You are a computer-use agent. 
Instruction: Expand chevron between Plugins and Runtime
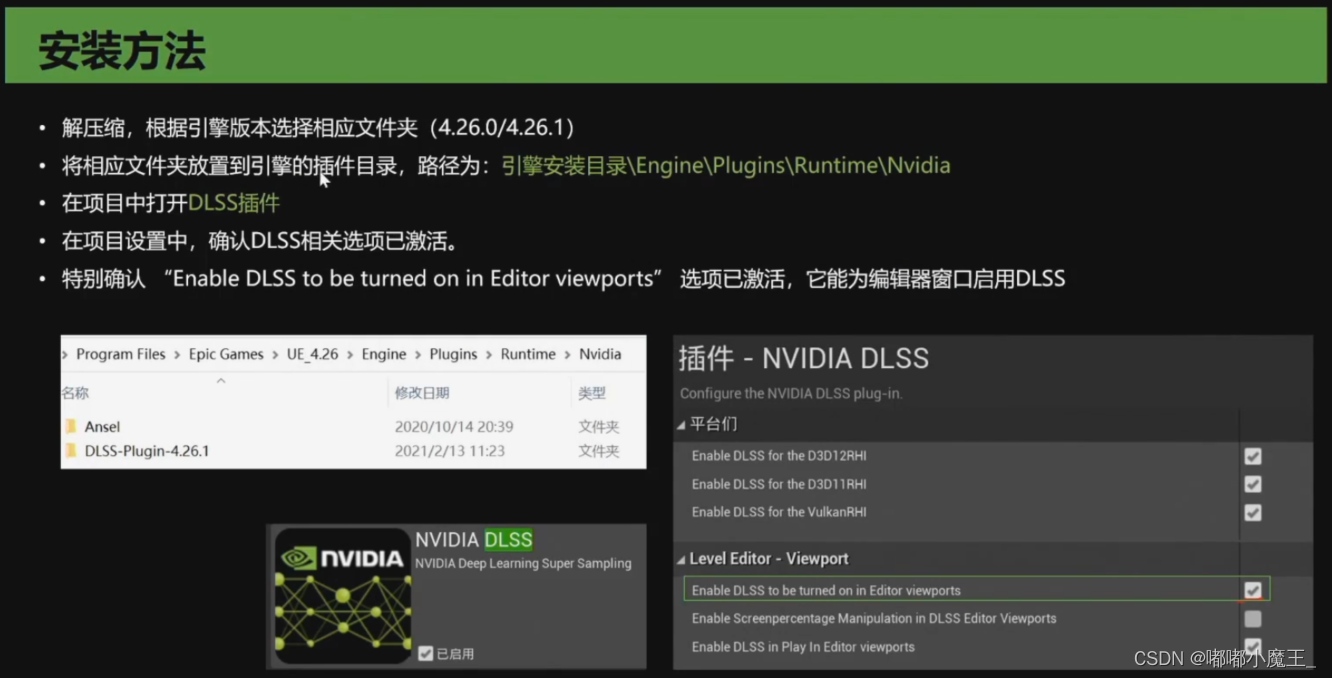pyautogui.click(x=489, y=355)
